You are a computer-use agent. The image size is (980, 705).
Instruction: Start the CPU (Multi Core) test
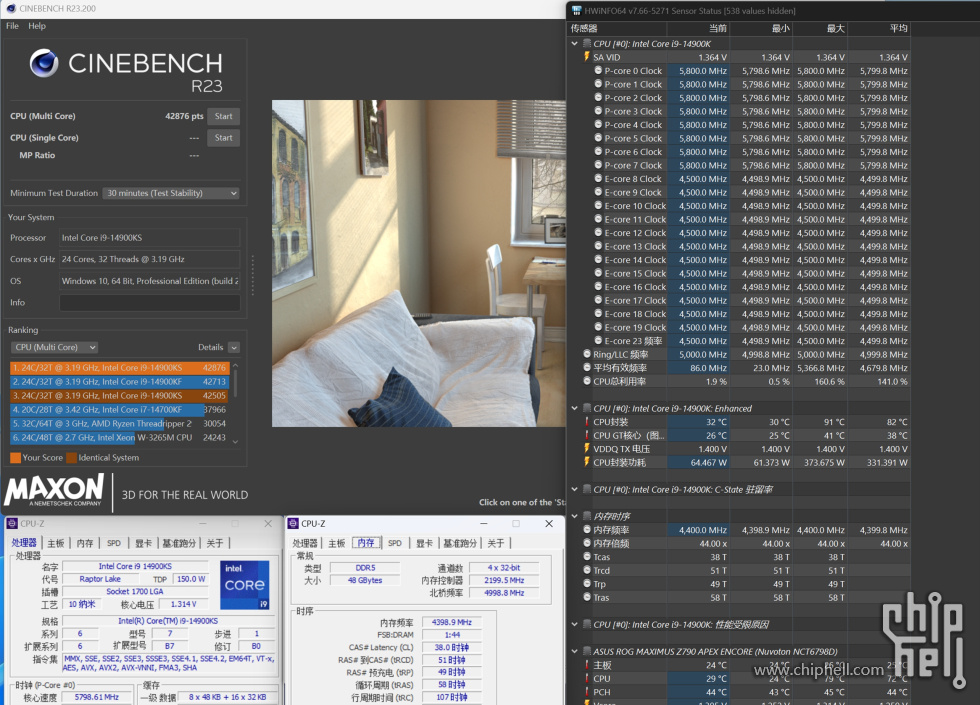pos(224,116)
